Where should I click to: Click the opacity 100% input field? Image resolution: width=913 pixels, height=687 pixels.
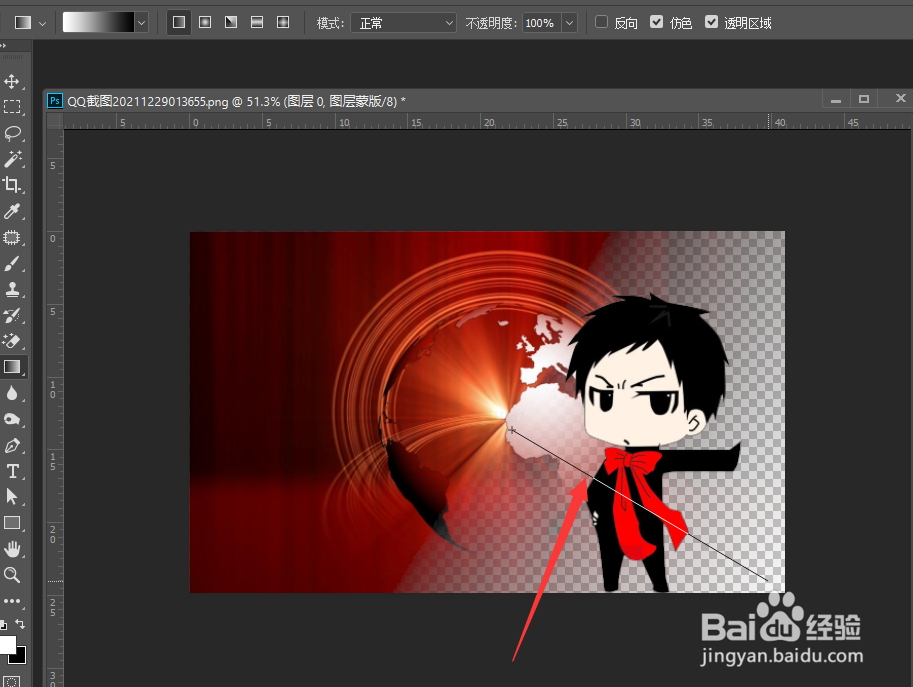[542, 23]
